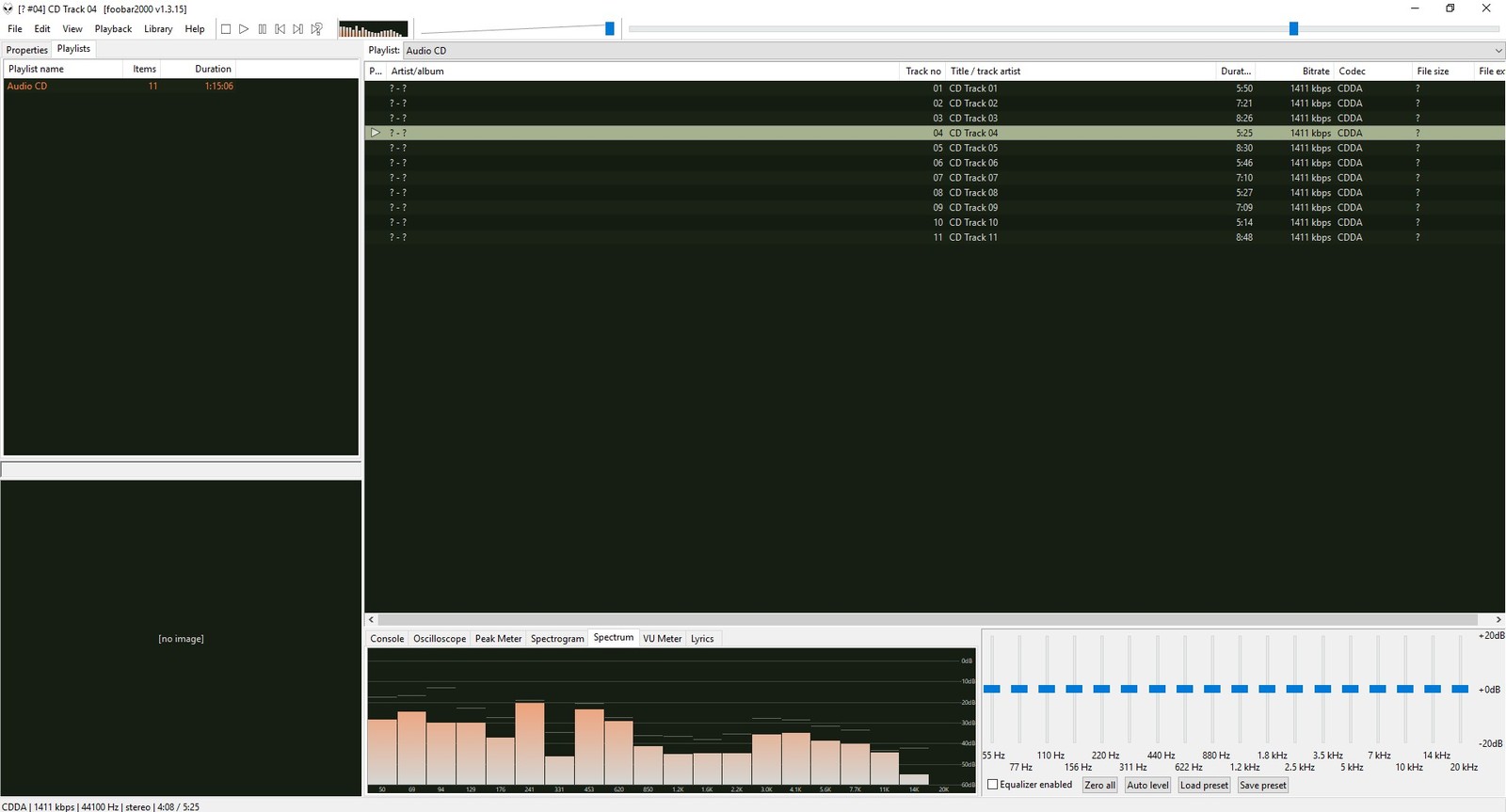
Task: Click the mini spectrum visualization in toolbar
Action: [x=373, y=29]
